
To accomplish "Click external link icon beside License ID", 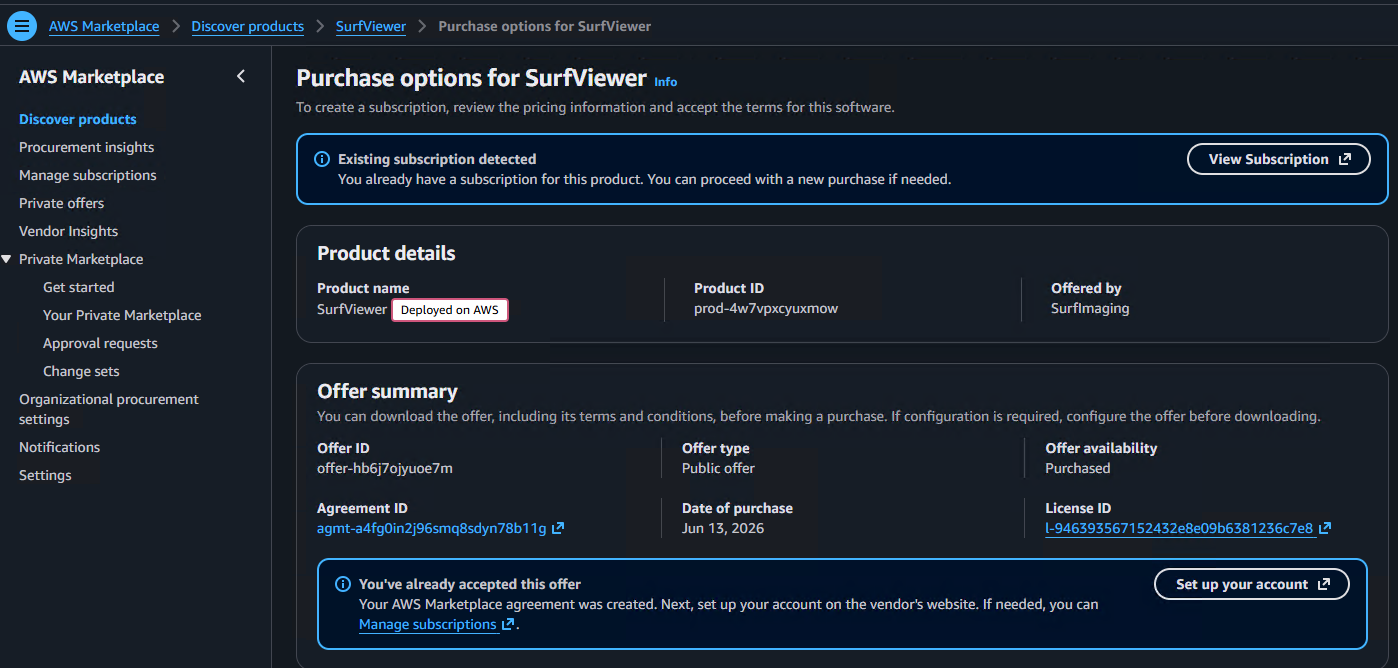I will point(1325,528).
